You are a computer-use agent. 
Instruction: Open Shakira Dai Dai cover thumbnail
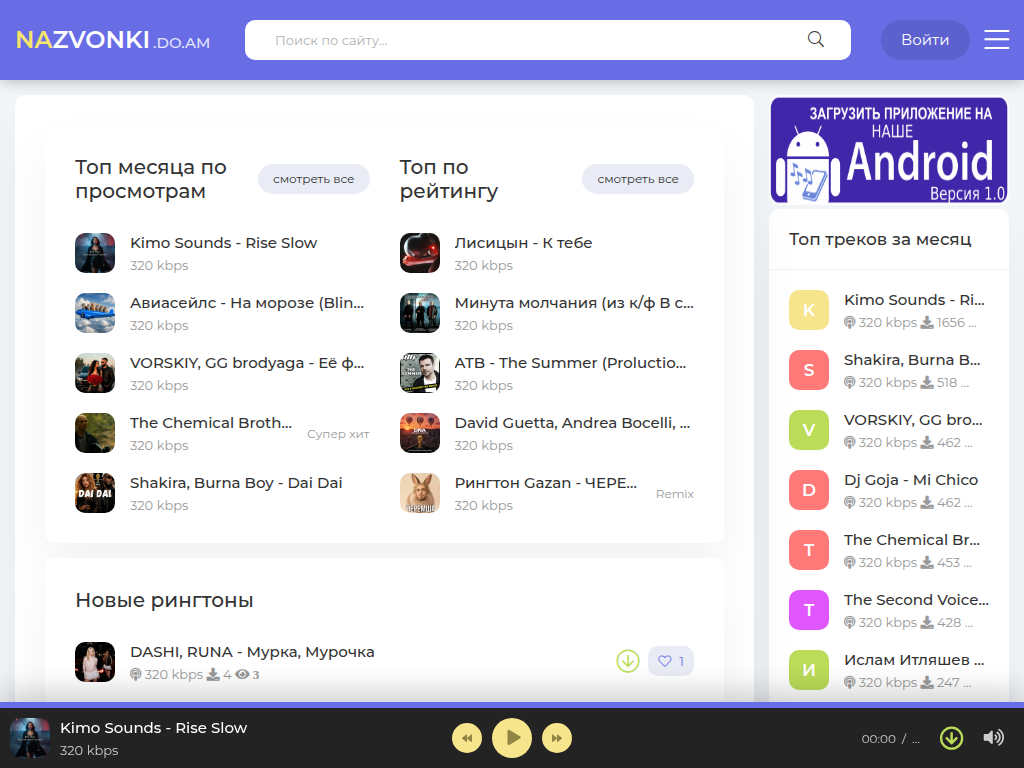[x=95, y=493]
